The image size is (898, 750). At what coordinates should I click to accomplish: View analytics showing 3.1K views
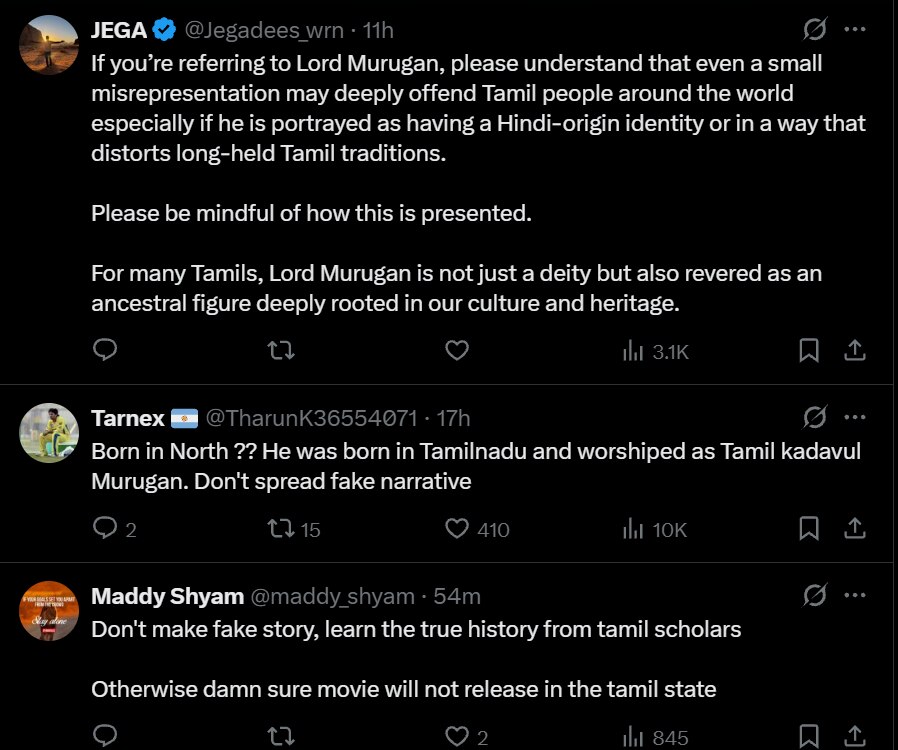[x=656, y=351]
